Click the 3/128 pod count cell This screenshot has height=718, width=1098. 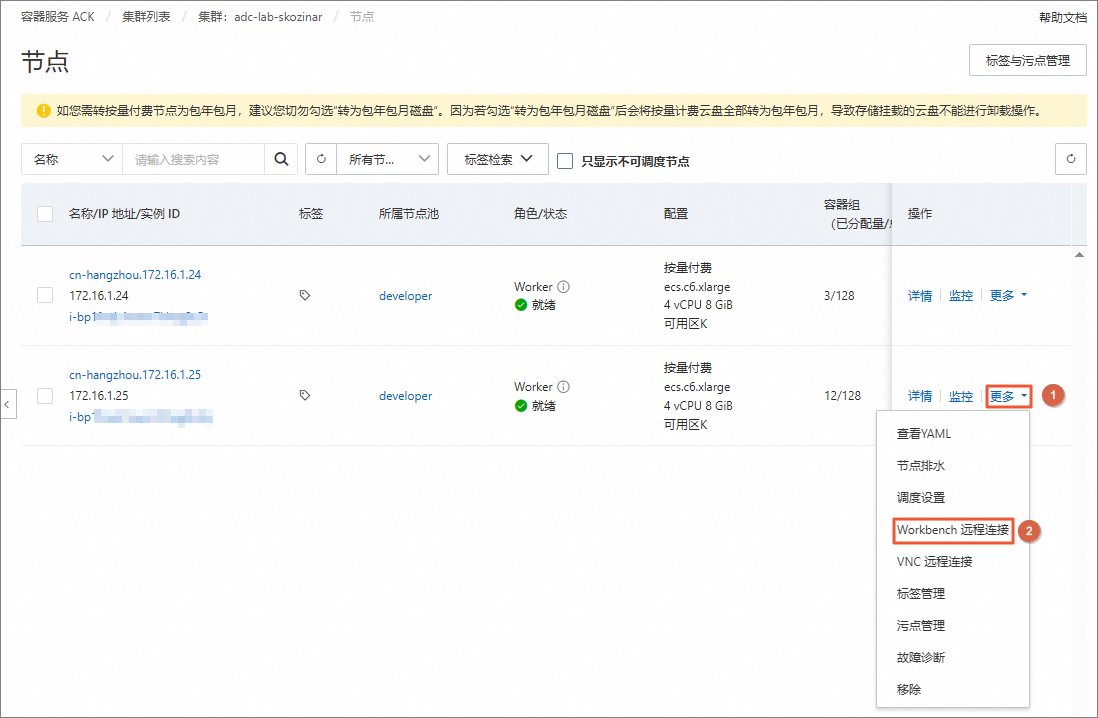point(839,296)
